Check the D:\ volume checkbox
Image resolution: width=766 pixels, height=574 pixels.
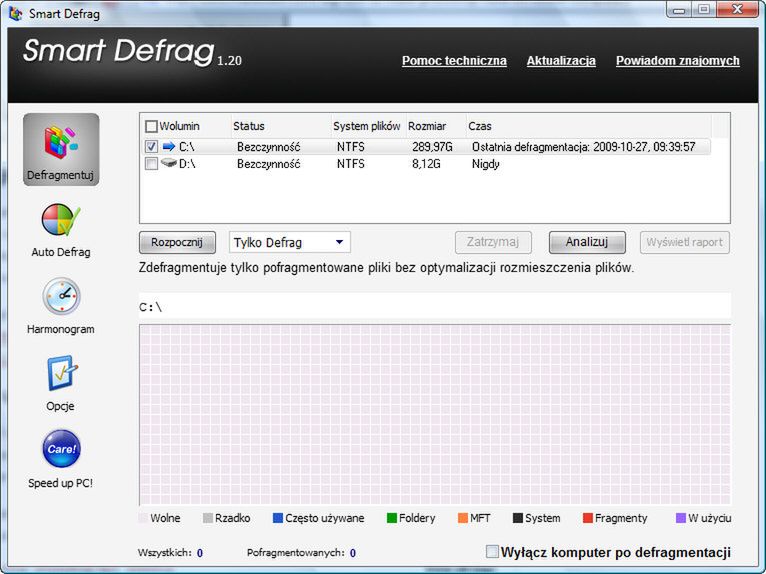tap(151, 164)
